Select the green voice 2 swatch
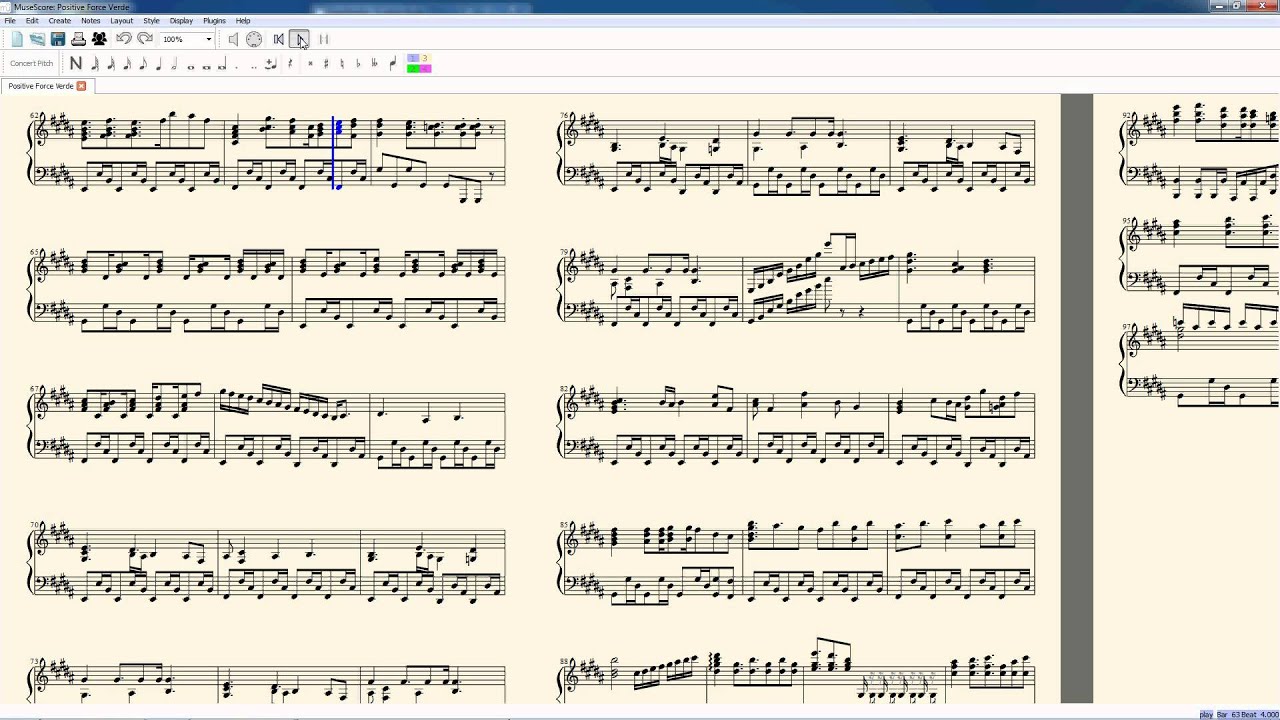The width and height of the screenshot is (1280, 720). [413, 68]
